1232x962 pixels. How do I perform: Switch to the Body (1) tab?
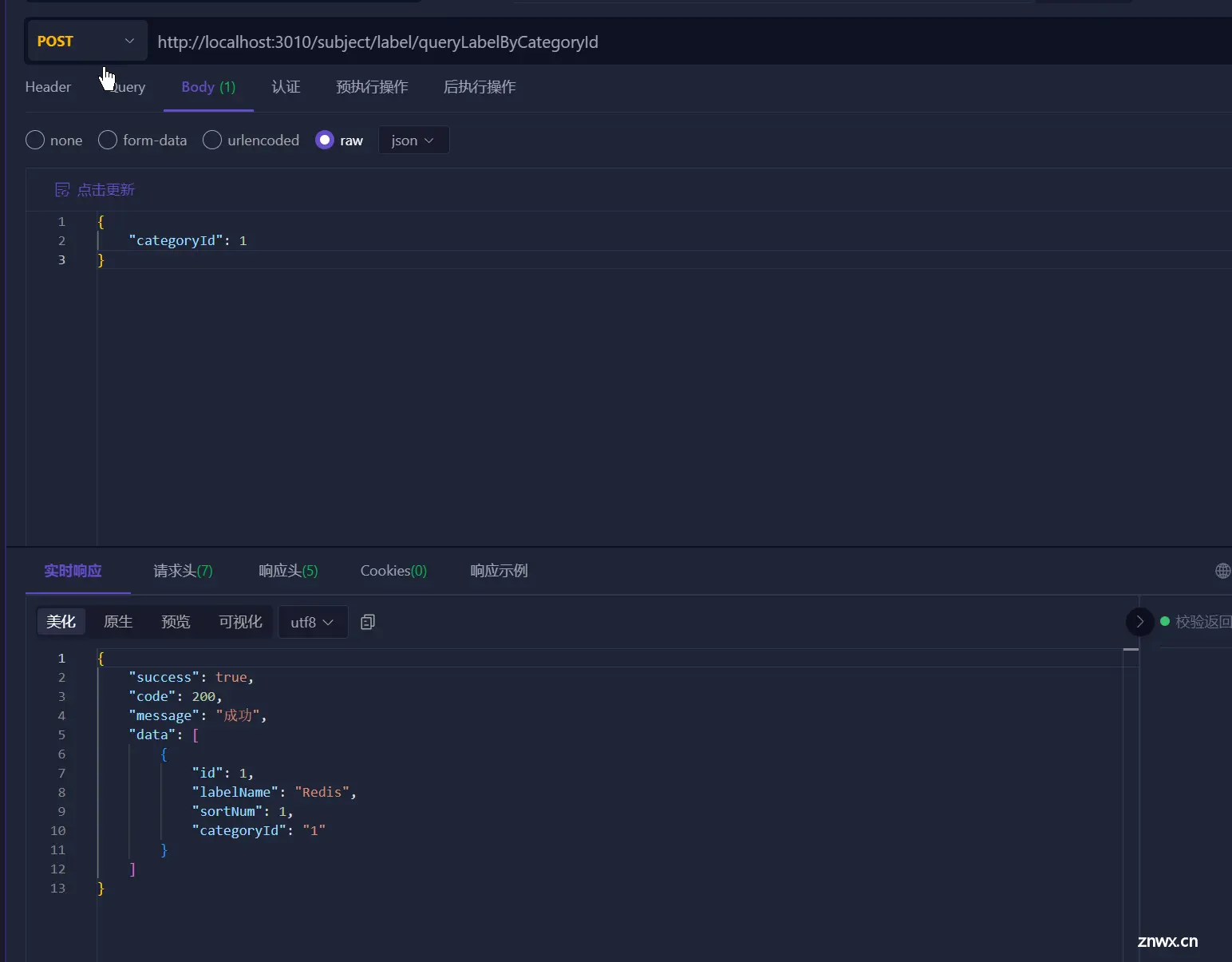(208, 87)
